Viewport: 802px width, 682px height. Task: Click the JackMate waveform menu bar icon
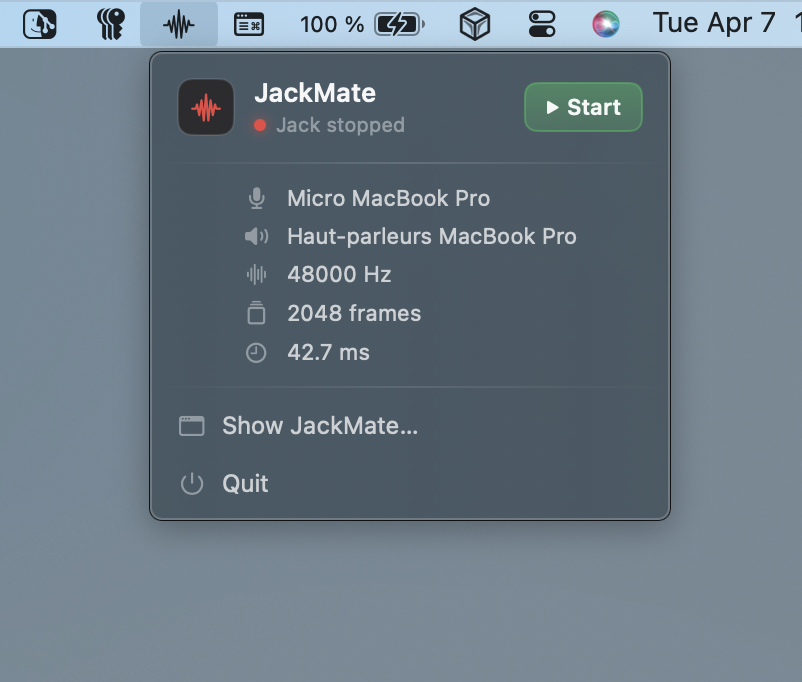tap(178, 24)
